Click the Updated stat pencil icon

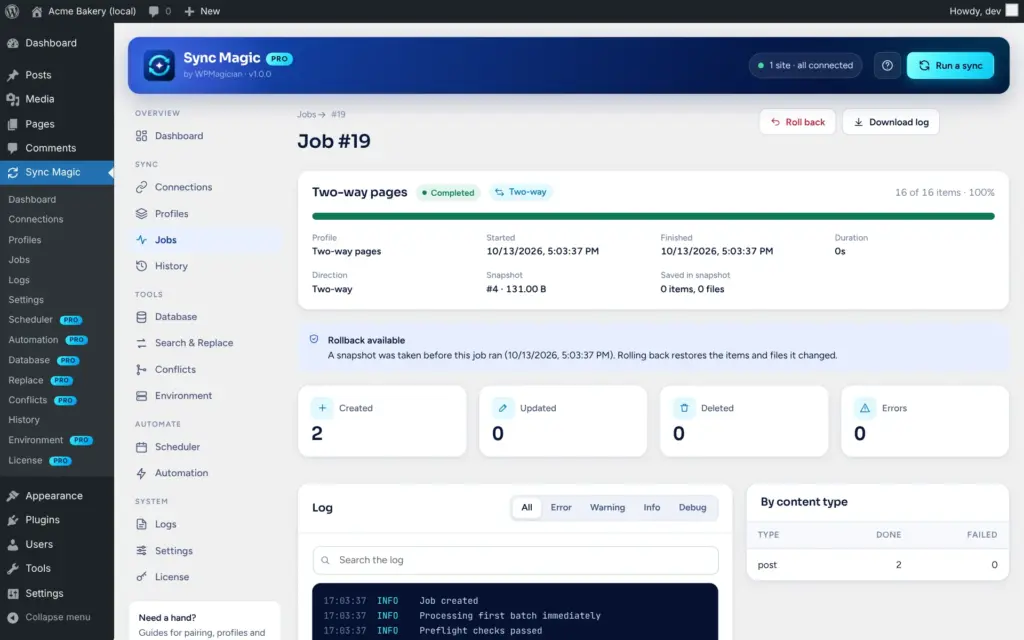point(503,408)
